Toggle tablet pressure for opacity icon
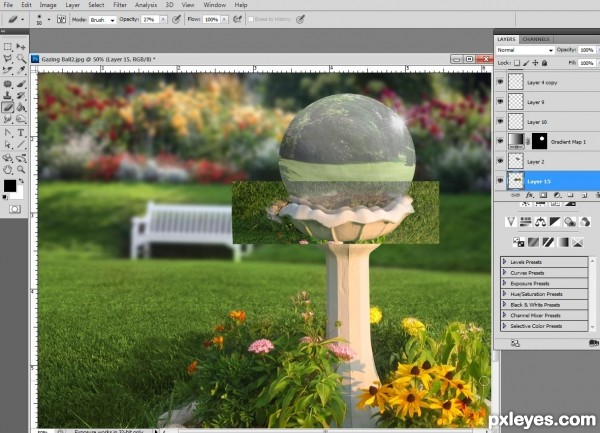Image resolution: width=600 pixels, height=433 pixels. pos(176,19)
